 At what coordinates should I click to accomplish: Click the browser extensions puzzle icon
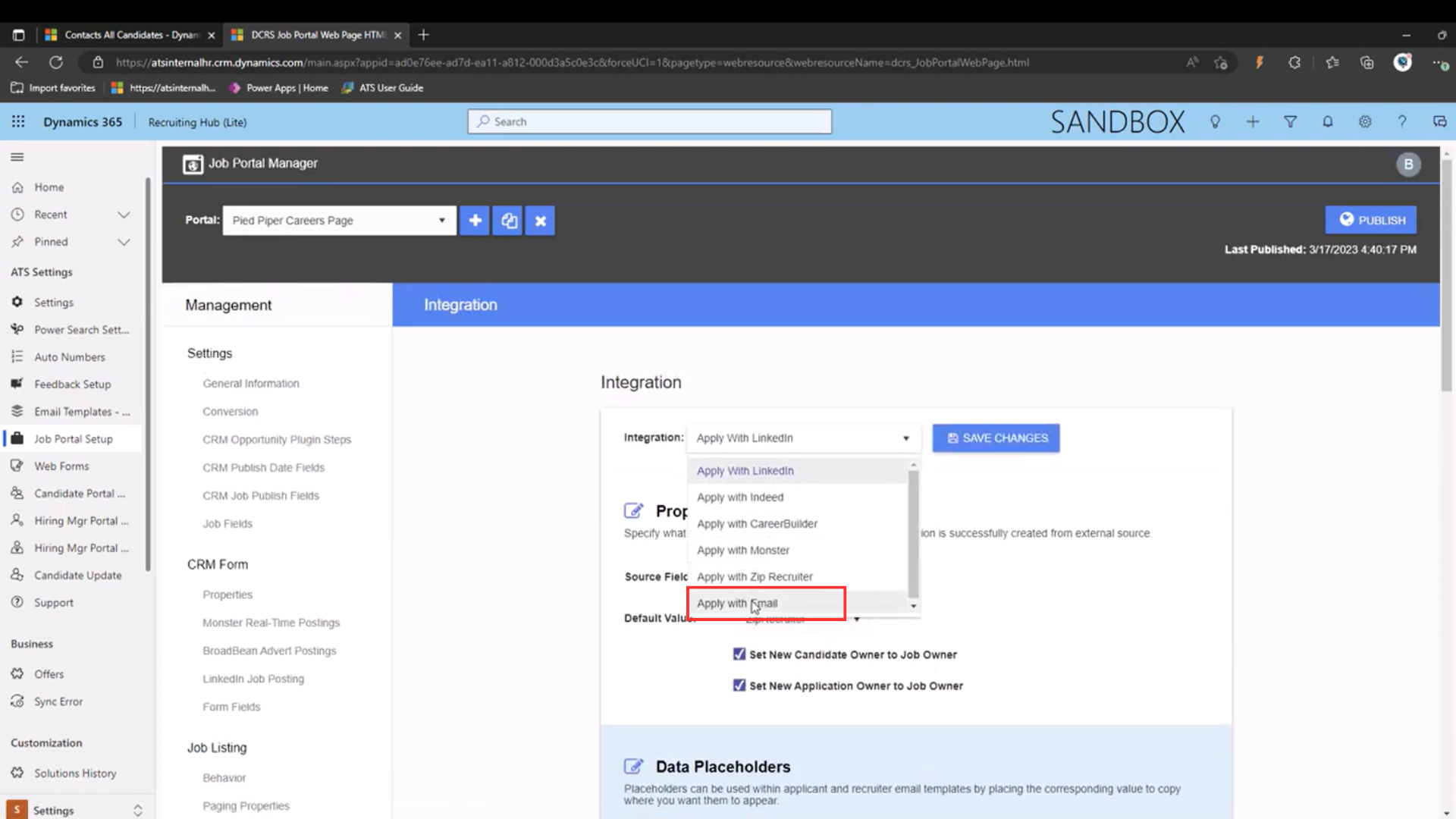click(1294, 62)
